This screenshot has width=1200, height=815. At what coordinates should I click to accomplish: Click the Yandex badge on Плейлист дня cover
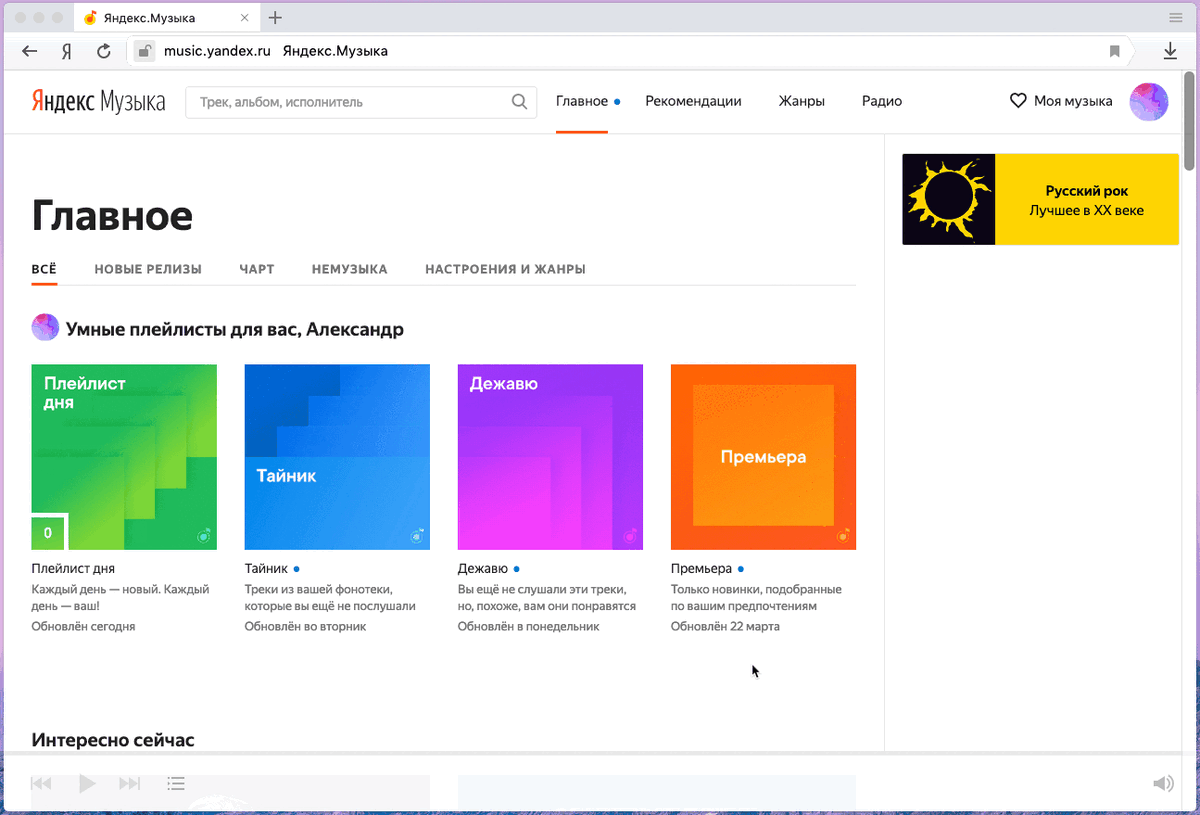click(203, 536)
